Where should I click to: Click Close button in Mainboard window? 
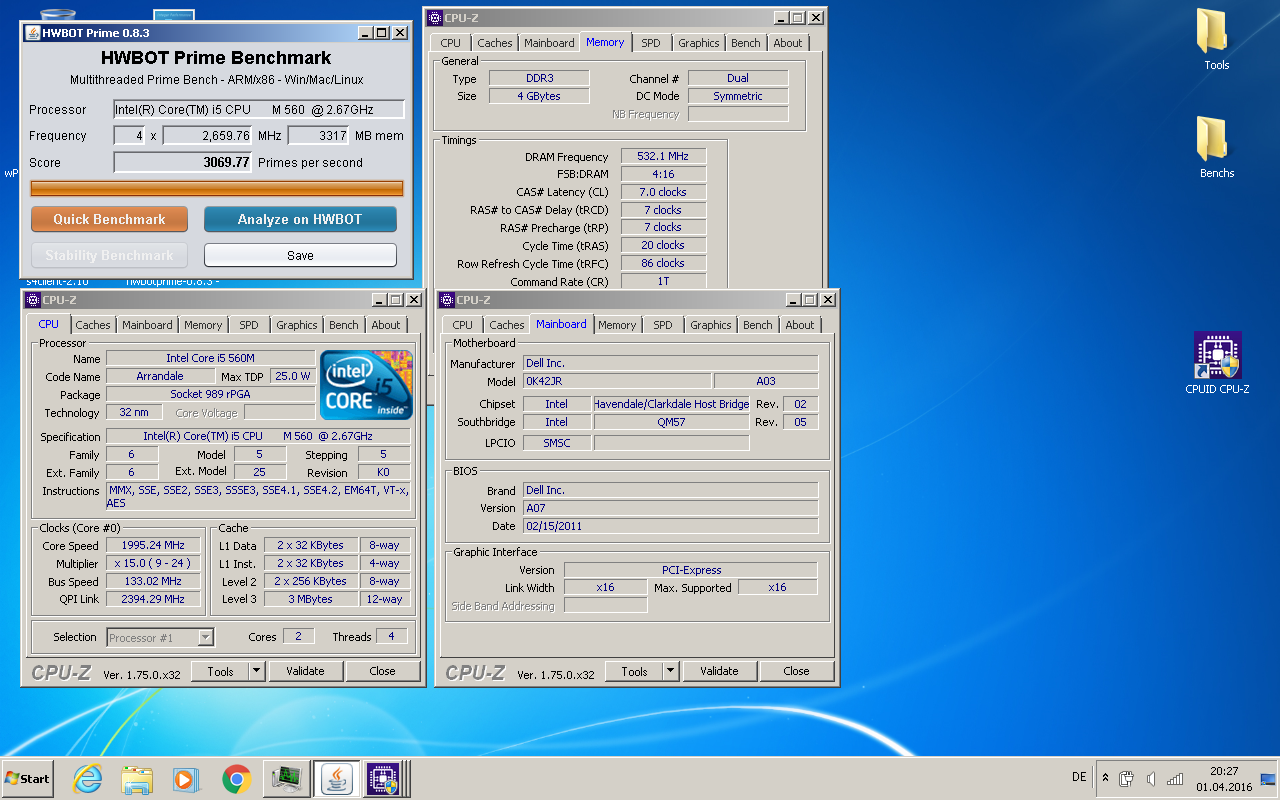click(x=796, y=672)
